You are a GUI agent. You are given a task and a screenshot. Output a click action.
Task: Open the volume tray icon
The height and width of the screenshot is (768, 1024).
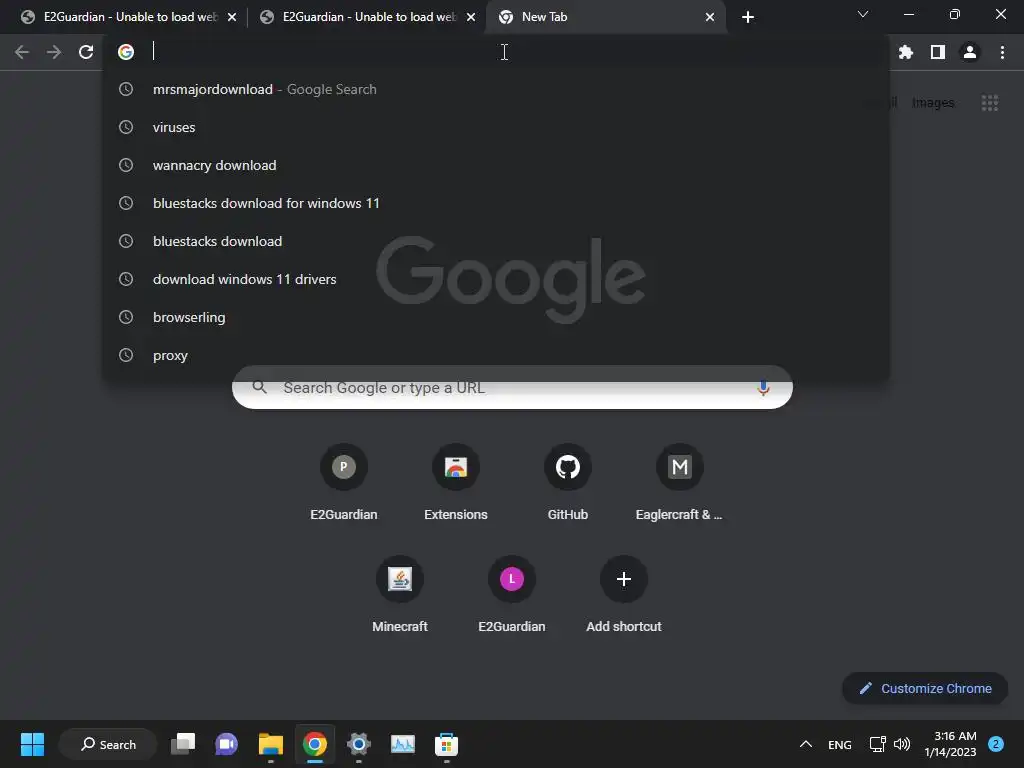tap(902, 744)
